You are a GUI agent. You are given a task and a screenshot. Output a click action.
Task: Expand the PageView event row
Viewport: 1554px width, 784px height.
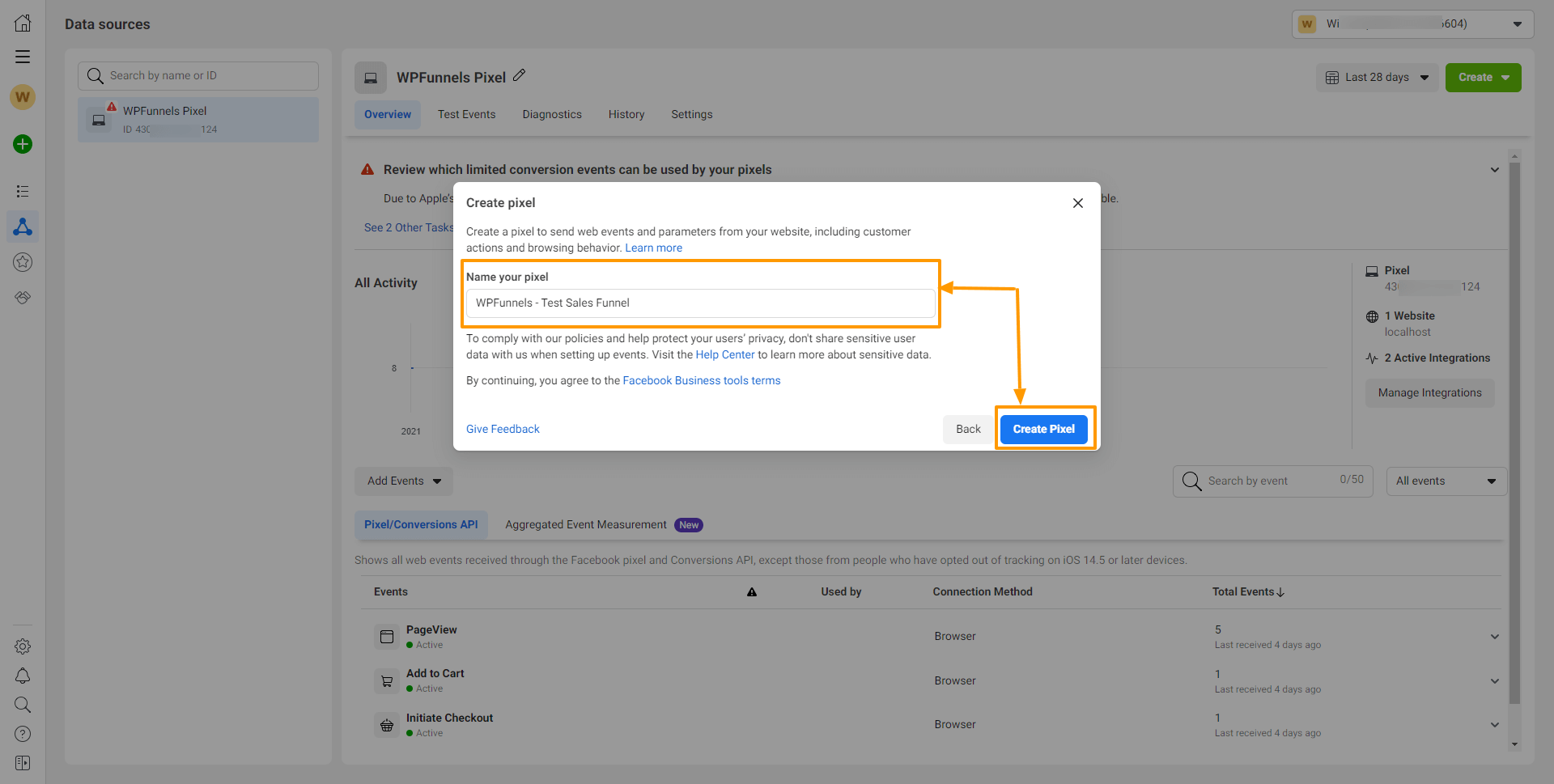1494,637
